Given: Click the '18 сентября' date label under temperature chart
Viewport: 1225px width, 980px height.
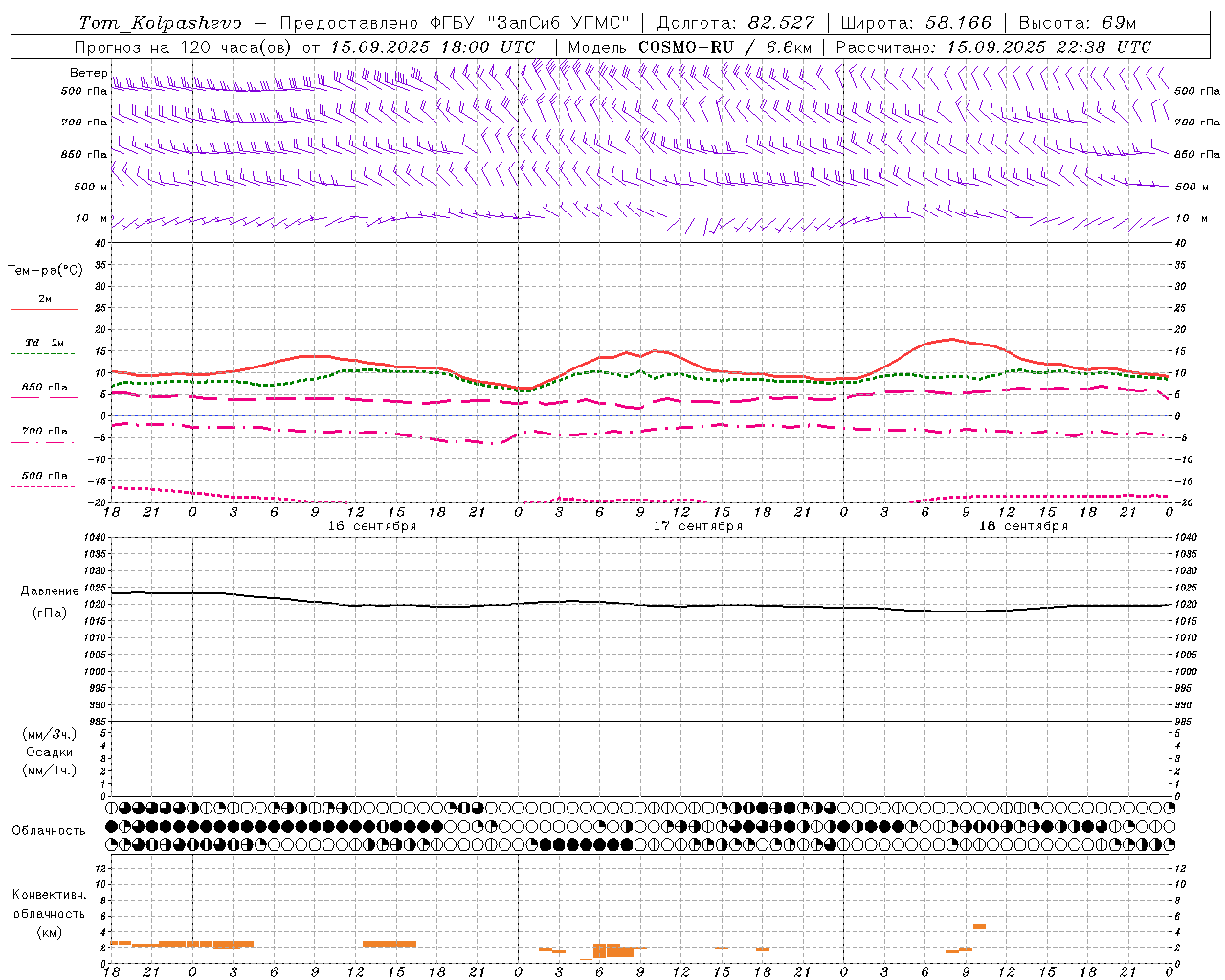Looking at the screenshot, I should pyautogui.click(x=1023, y=526).
